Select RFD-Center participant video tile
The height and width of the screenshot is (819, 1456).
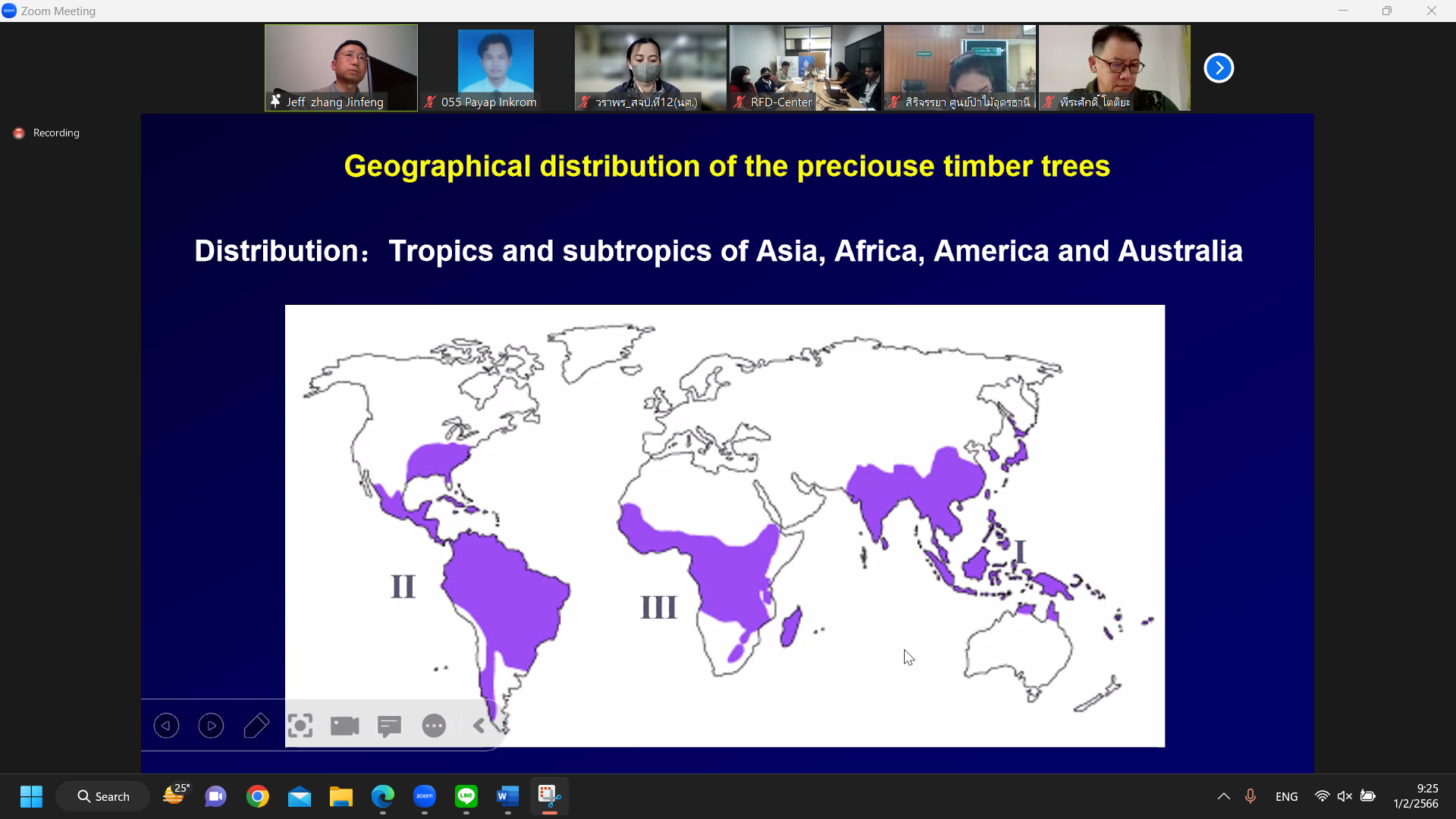(805, 67)
